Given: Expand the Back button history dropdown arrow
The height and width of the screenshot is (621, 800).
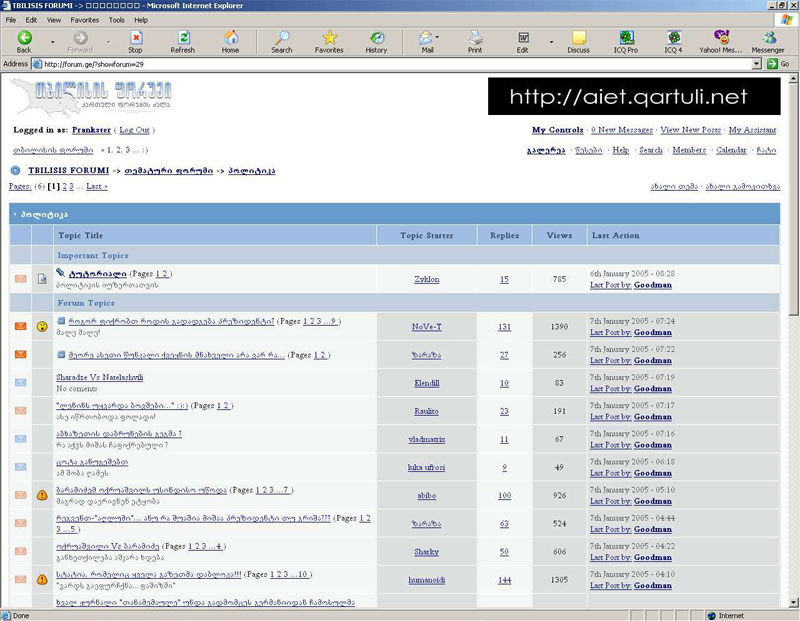Looking at the screenshot, I should [49, 42].
